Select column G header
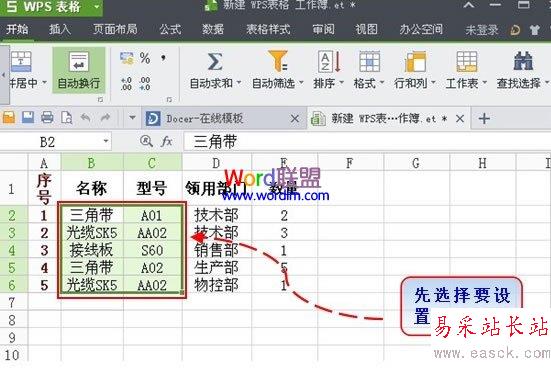This screenshot has width=551, height=368. pos(416,163)
